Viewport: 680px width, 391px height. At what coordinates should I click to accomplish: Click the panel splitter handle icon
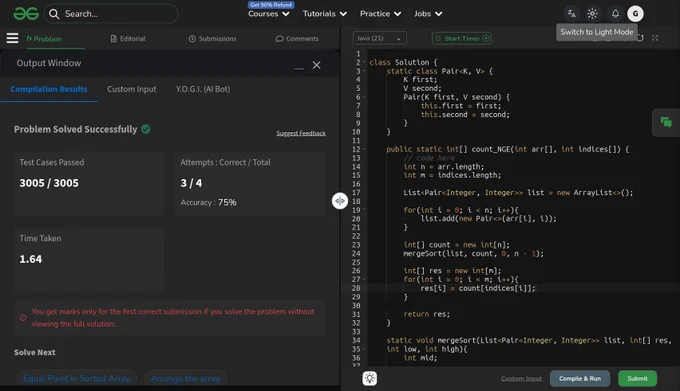[340, 201]
